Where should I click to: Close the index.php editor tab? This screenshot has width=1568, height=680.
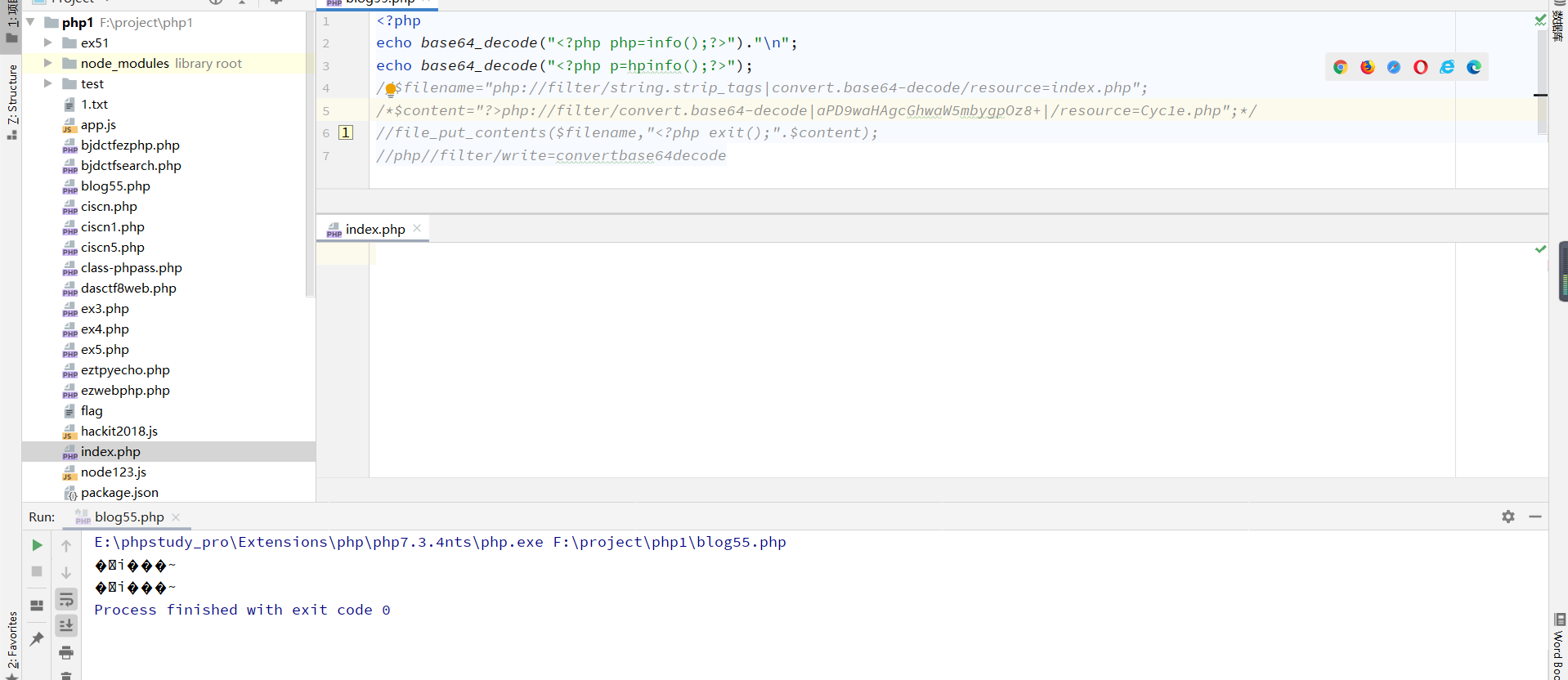tap(417, 229)
